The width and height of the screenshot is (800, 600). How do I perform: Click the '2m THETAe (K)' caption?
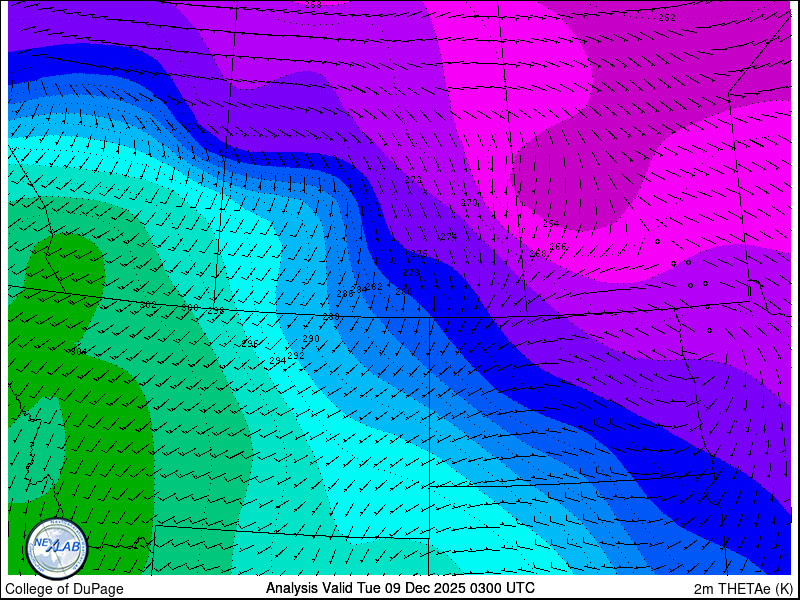click(x=744, y=589)
